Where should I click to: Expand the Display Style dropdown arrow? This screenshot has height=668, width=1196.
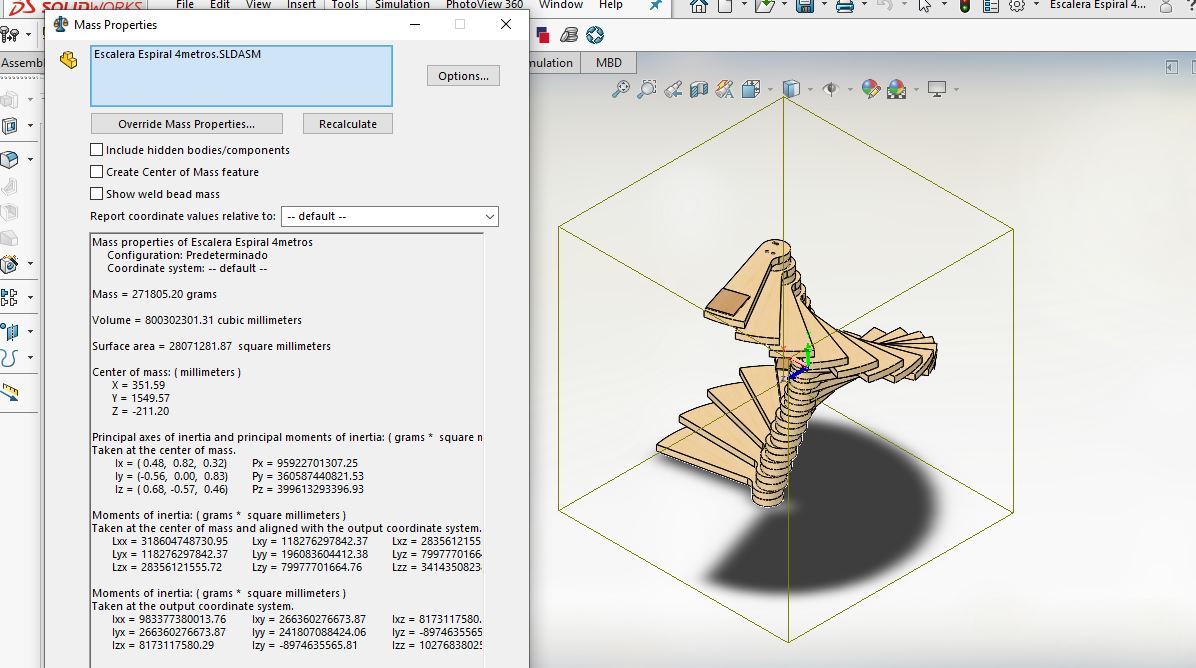click(810, 89)
